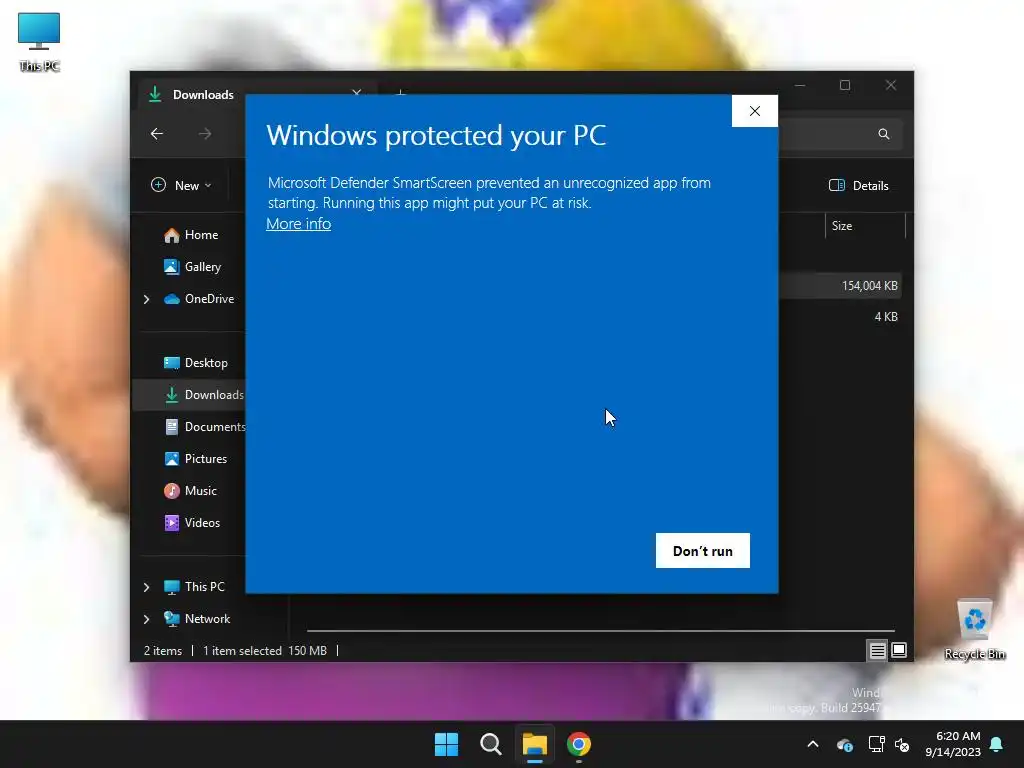The image size is (1024, 768).
Task: Expand the OneDrive tree node
Action: [x=146, y=299]
